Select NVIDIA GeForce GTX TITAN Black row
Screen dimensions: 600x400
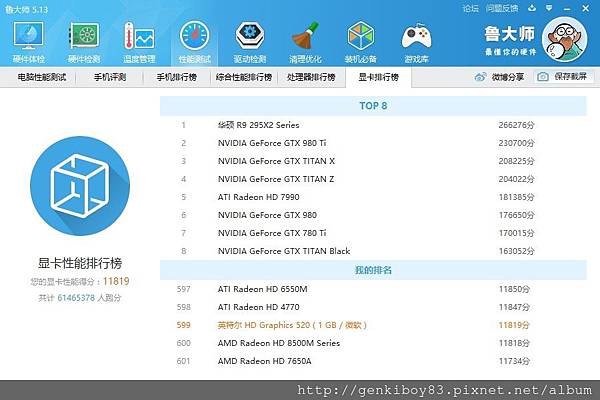(373, 251)
